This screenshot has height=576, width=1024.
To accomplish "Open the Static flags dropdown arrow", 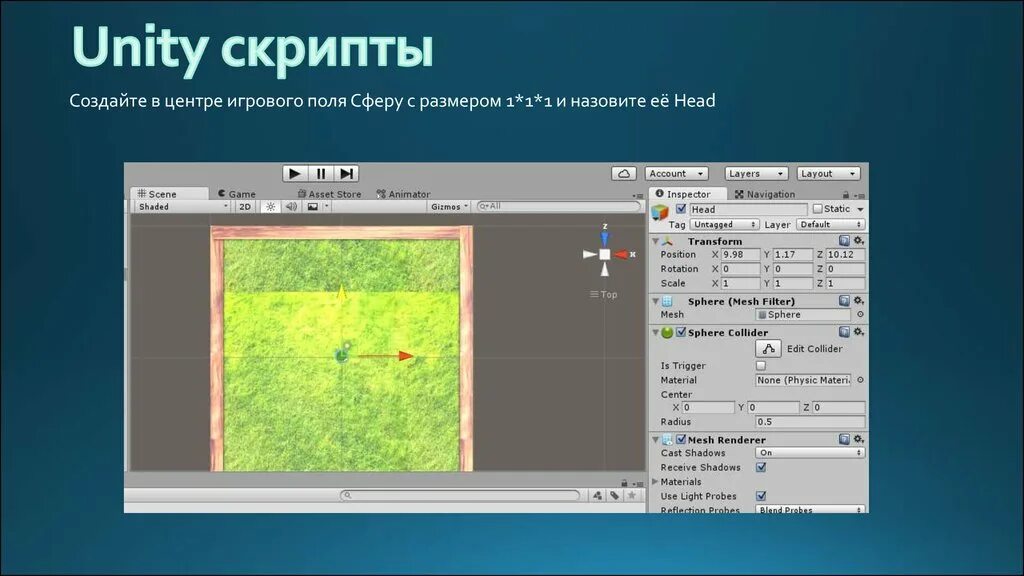I will [860, 209].
